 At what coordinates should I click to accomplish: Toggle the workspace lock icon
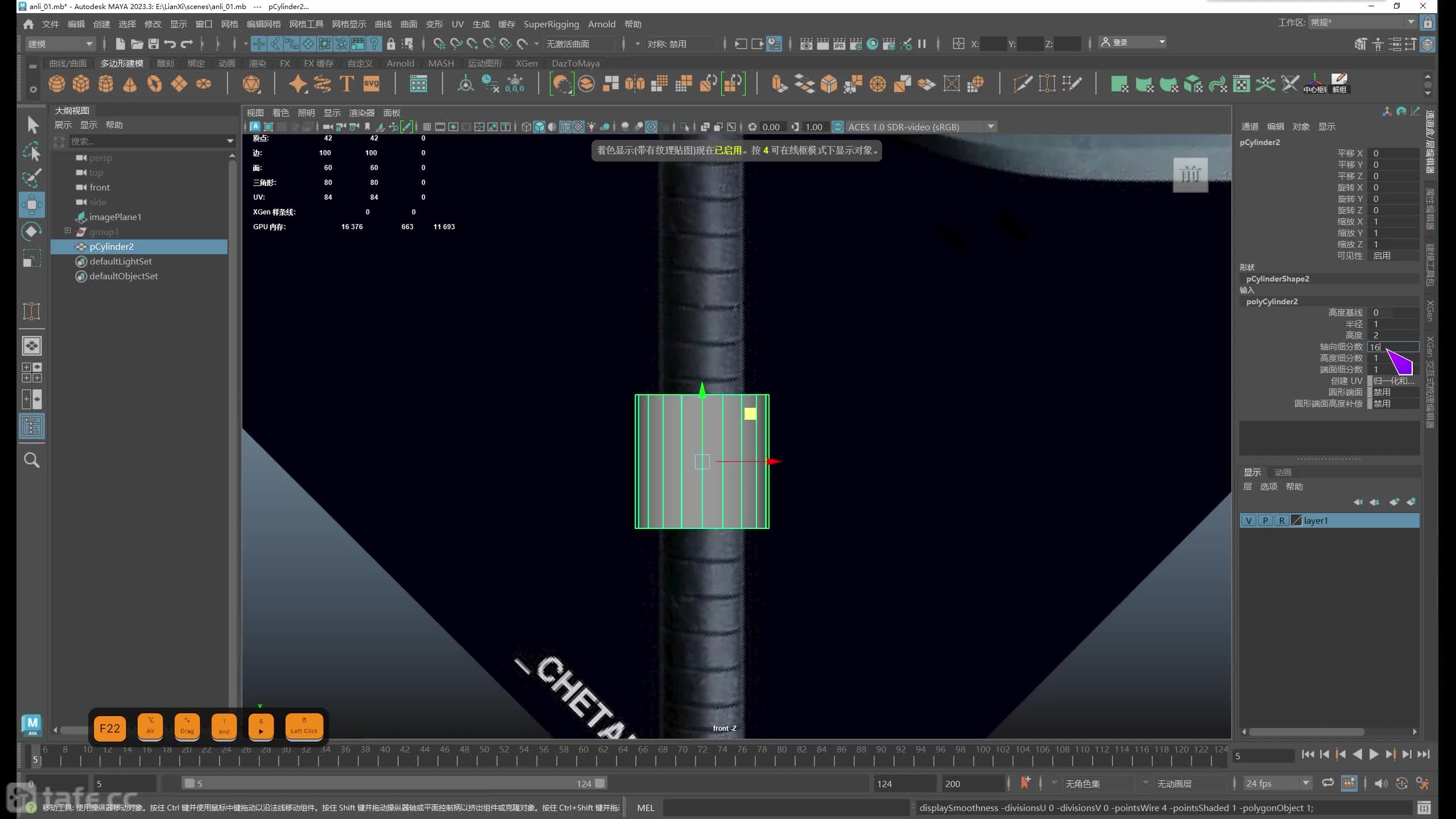(x=1428, y=23)
